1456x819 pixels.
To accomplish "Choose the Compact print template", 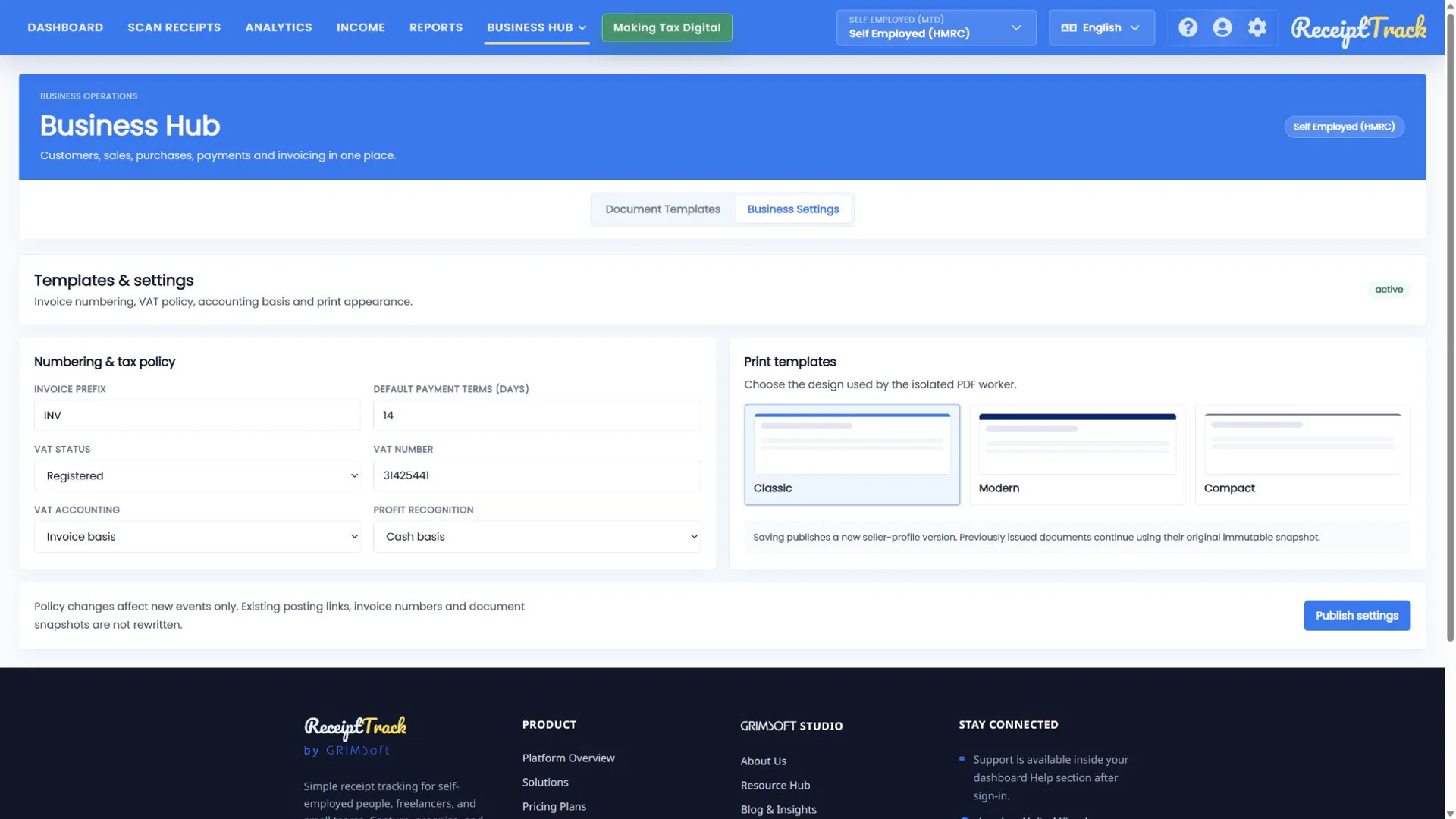I will pos(1302,455).
